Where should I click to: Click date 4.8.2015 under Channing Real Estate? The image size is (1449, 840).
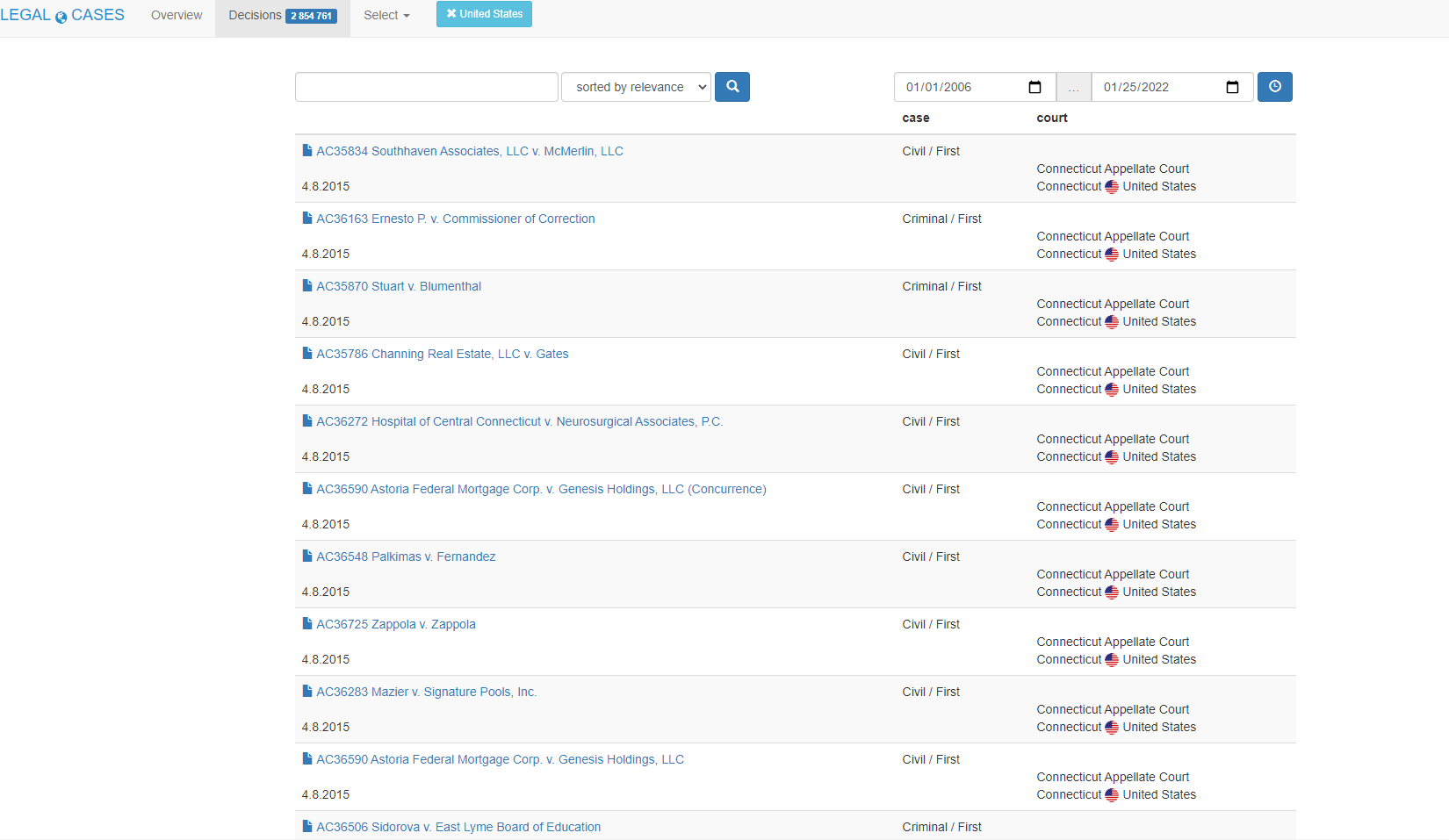click(x=326, y=389)
